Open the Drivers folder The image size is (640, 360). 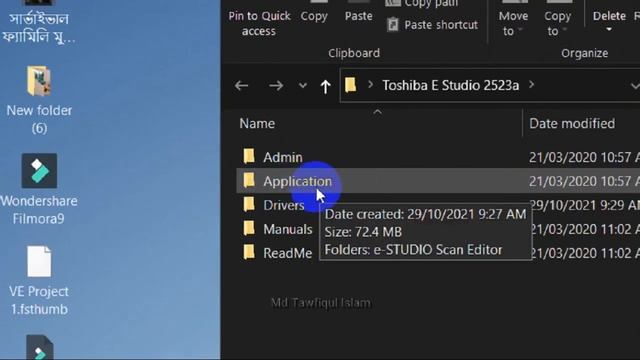click(x=284, y=205)
